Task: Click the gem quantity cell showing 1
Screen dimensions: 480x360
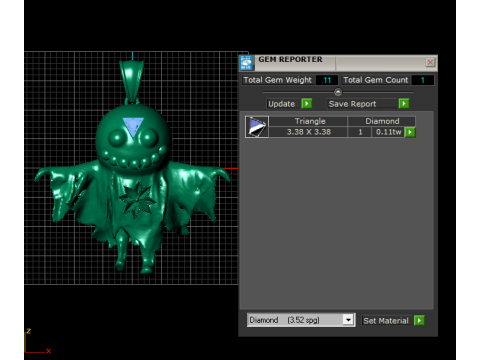Action: pos(360,132)
